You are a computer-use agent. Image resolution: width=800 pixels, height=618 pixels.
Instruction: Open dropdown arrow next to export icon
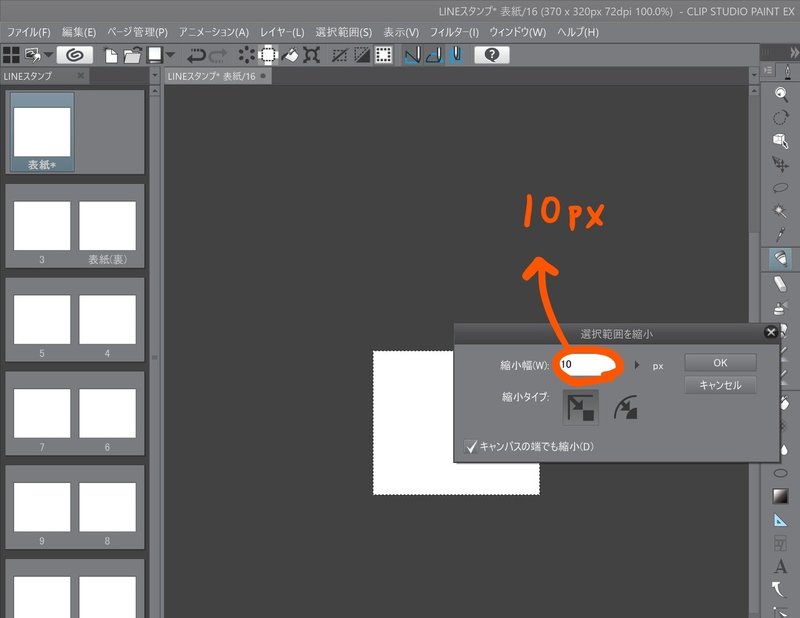pyautogui.click(x=48, y=55)
